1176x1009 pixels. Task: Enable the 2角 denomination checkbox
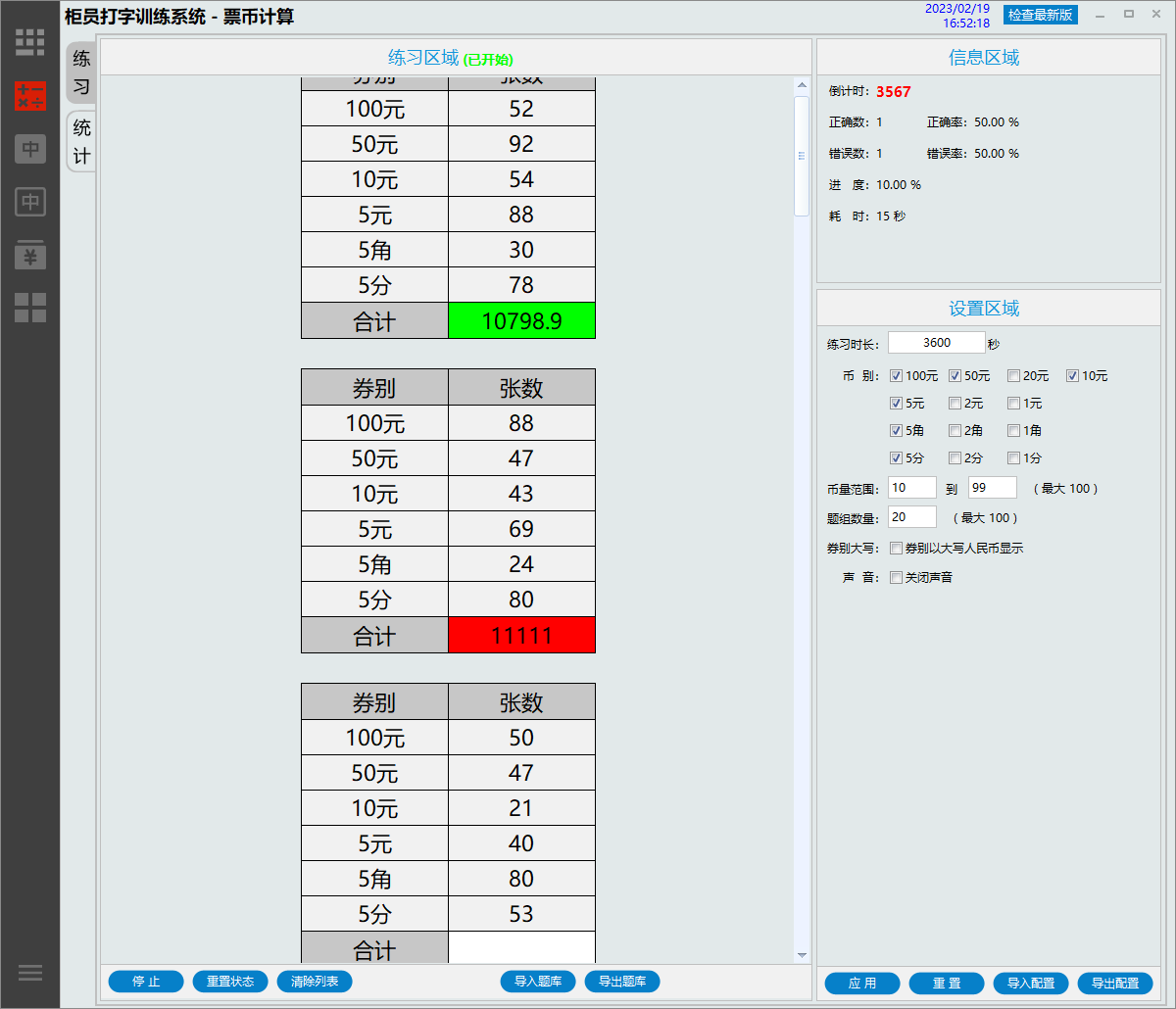[x=955, y=431]
